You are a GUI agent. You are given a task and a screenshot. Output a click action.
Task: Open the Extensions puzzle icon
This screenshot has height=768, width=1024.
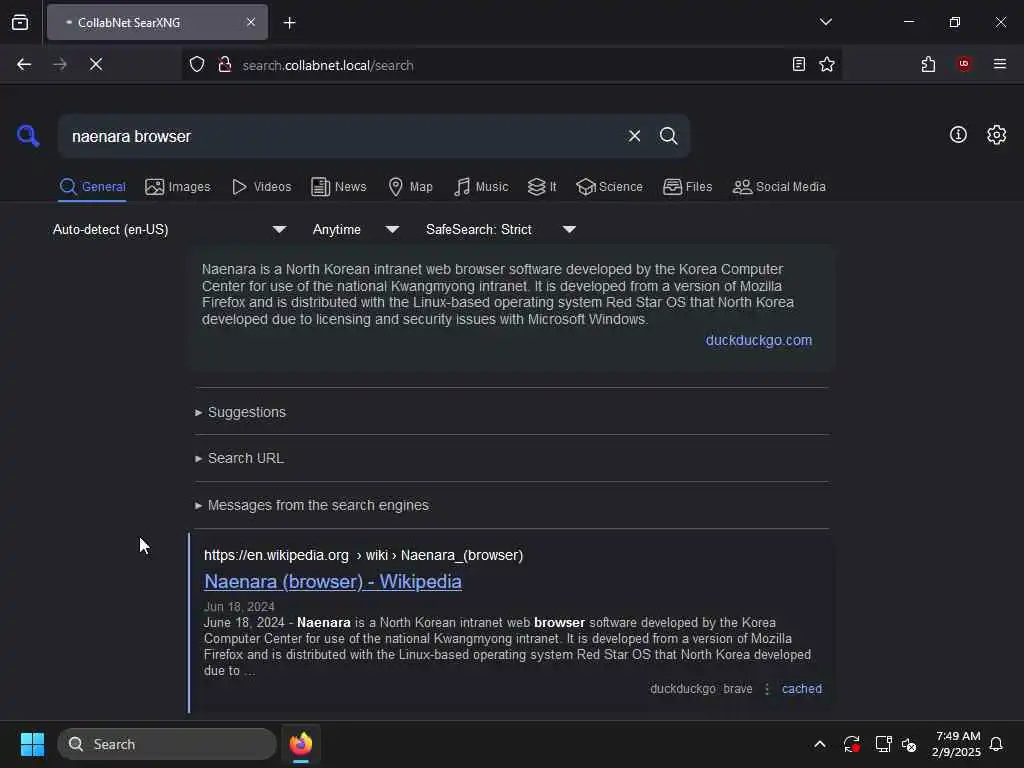coord(928,65)
